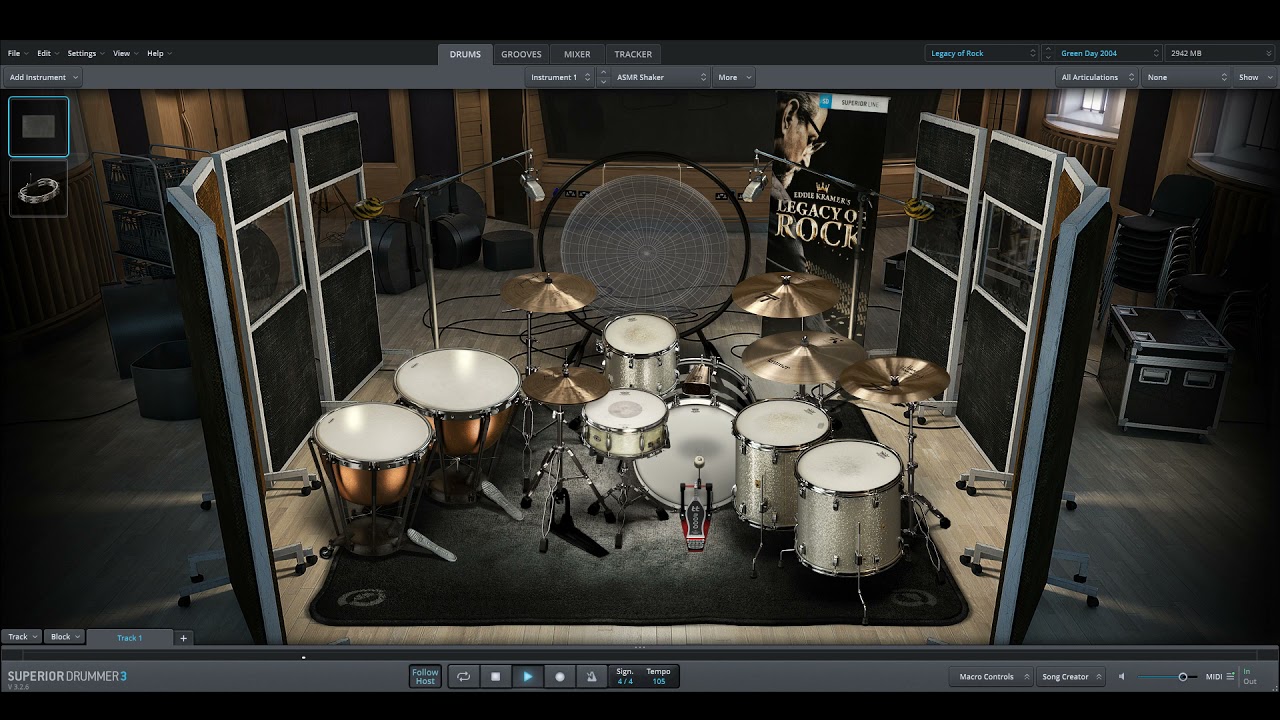The image size is (1280, 720).
Task: Click the timeline position marker
Action: 304,657
